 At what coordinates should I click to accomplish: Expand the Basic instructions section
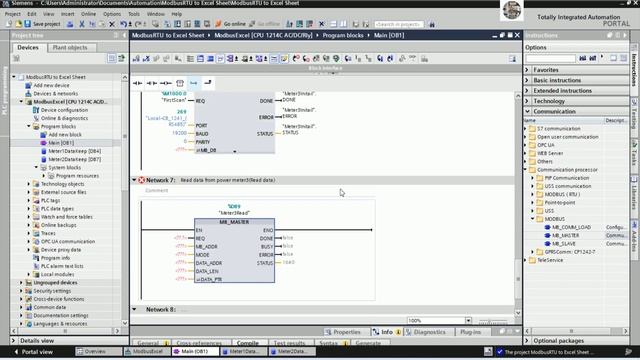[x=527, y=80]
